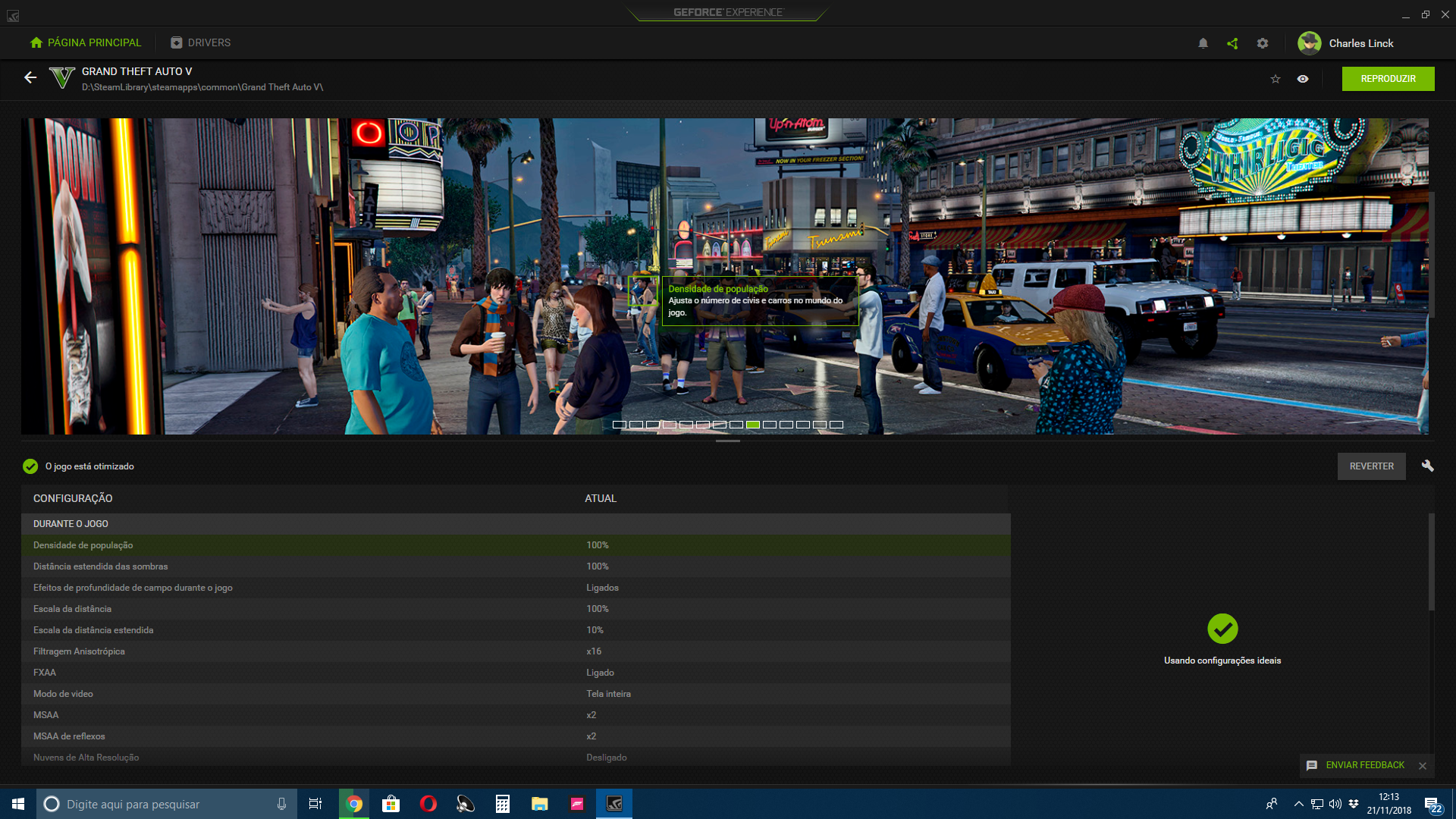The width and height of the screenshot is (1456, 819).
Task: Click the NVIDIA logo in title bar
Action: (13, 15)
